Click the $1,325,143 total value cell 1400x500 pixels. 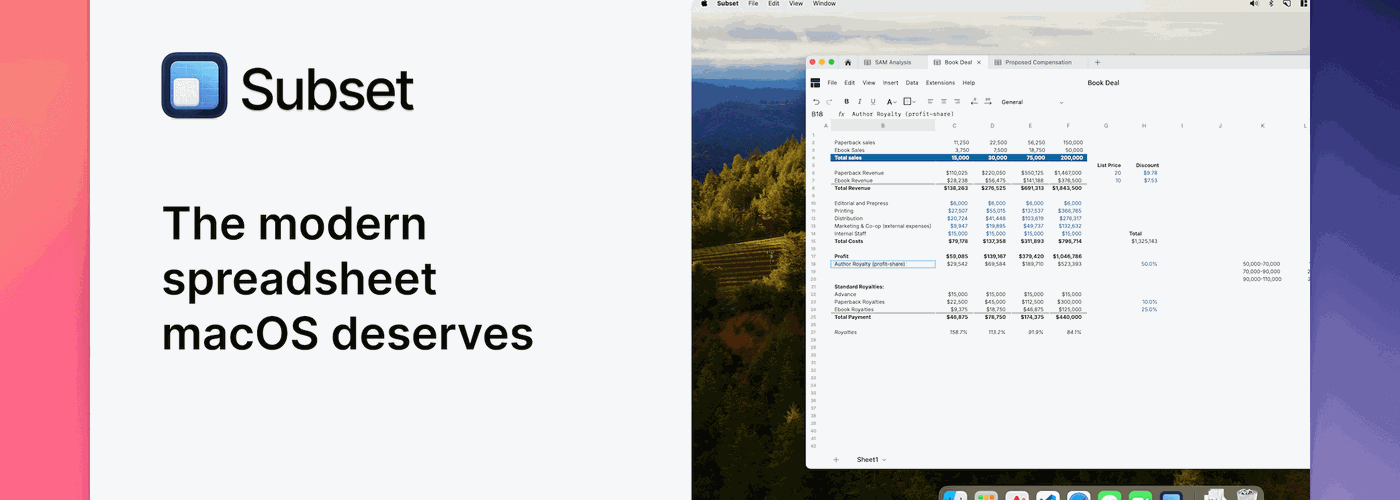pos(1144,241)
